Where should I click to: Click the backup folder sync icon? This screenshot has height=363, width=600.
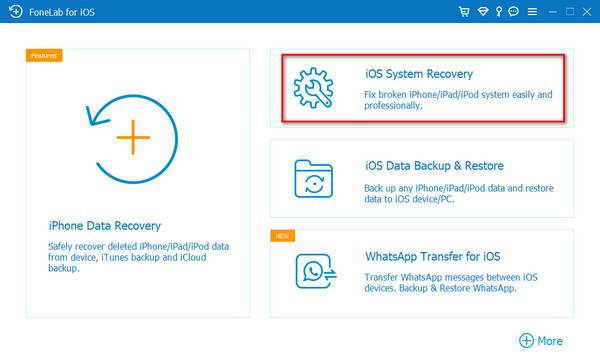click(x=314, y=179)
